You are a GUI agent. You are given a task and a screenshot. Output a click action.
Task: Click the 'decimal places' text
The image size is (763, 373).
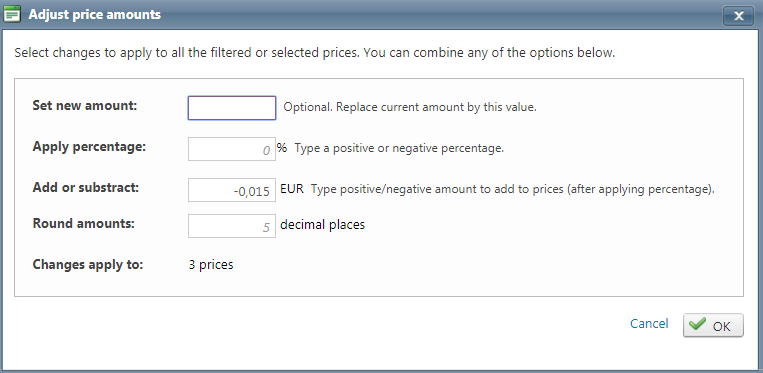[323, 225]
